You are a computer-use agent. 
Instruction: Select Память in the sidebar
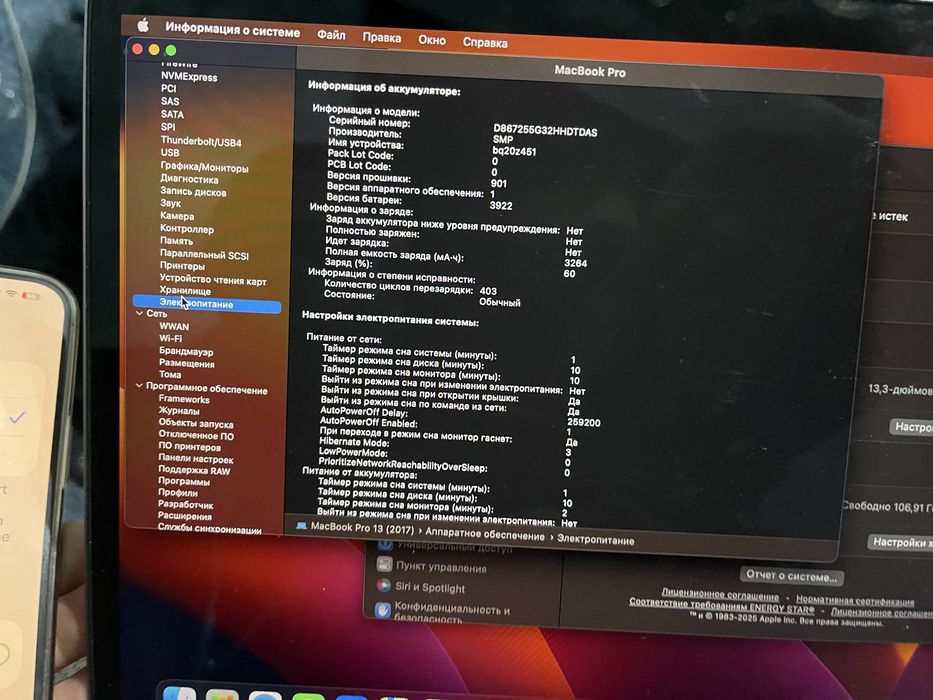click(x=176, y=241)
